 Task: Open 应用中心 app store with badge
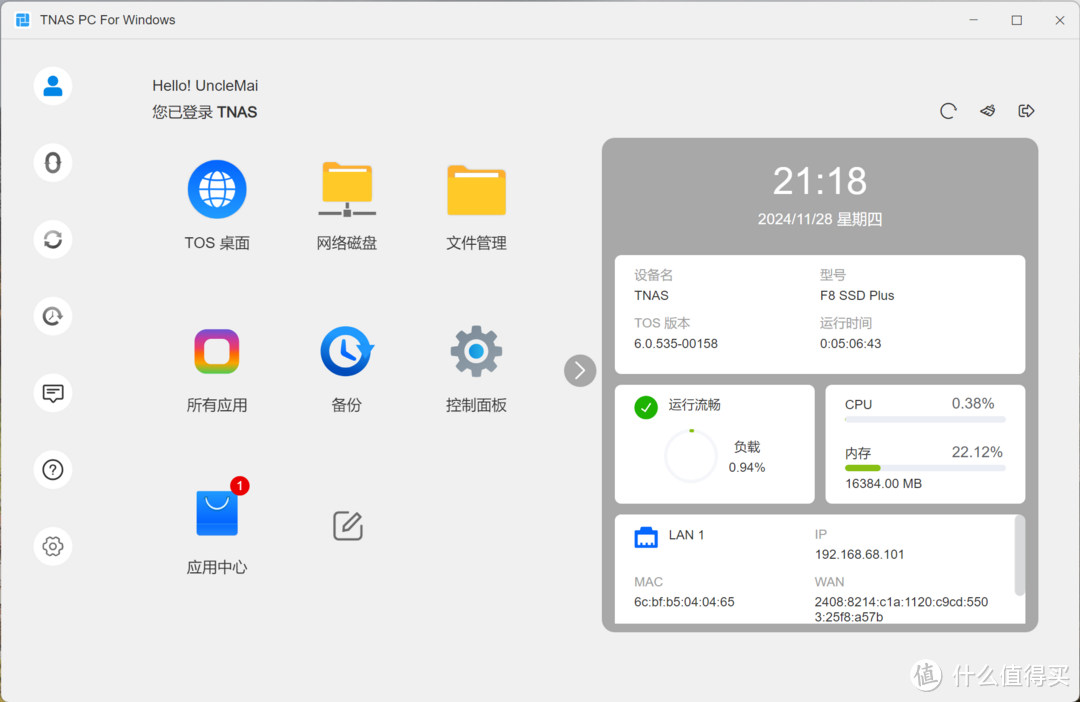pyautogui.click(x=217, y=514)
